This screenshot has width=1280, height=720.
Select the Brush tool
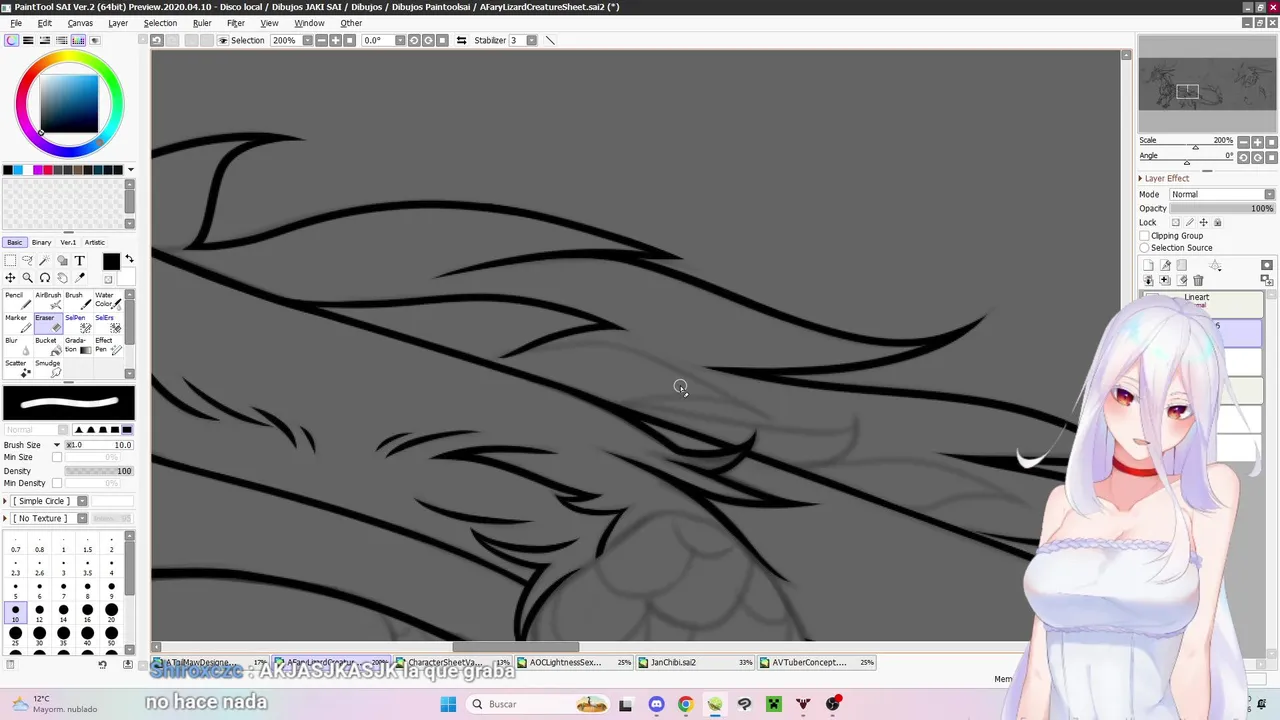click(x=77, y=300)
